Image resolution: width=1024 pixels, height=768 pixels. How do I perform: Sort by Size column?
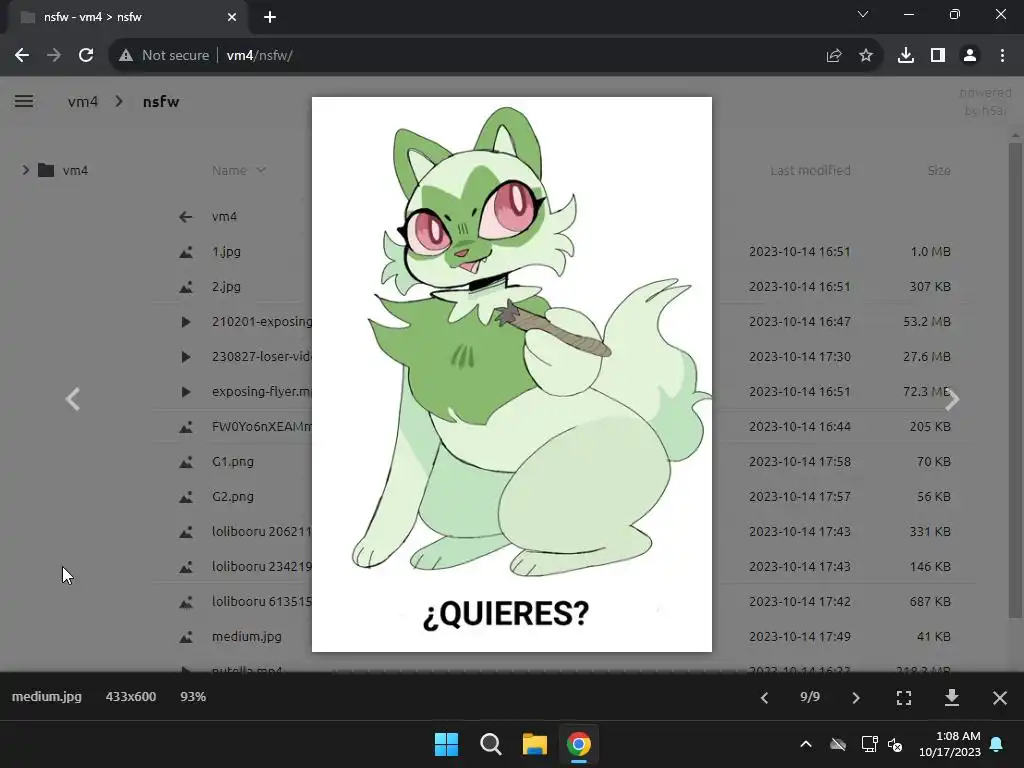pyautogui.click(x=938, y=170)
